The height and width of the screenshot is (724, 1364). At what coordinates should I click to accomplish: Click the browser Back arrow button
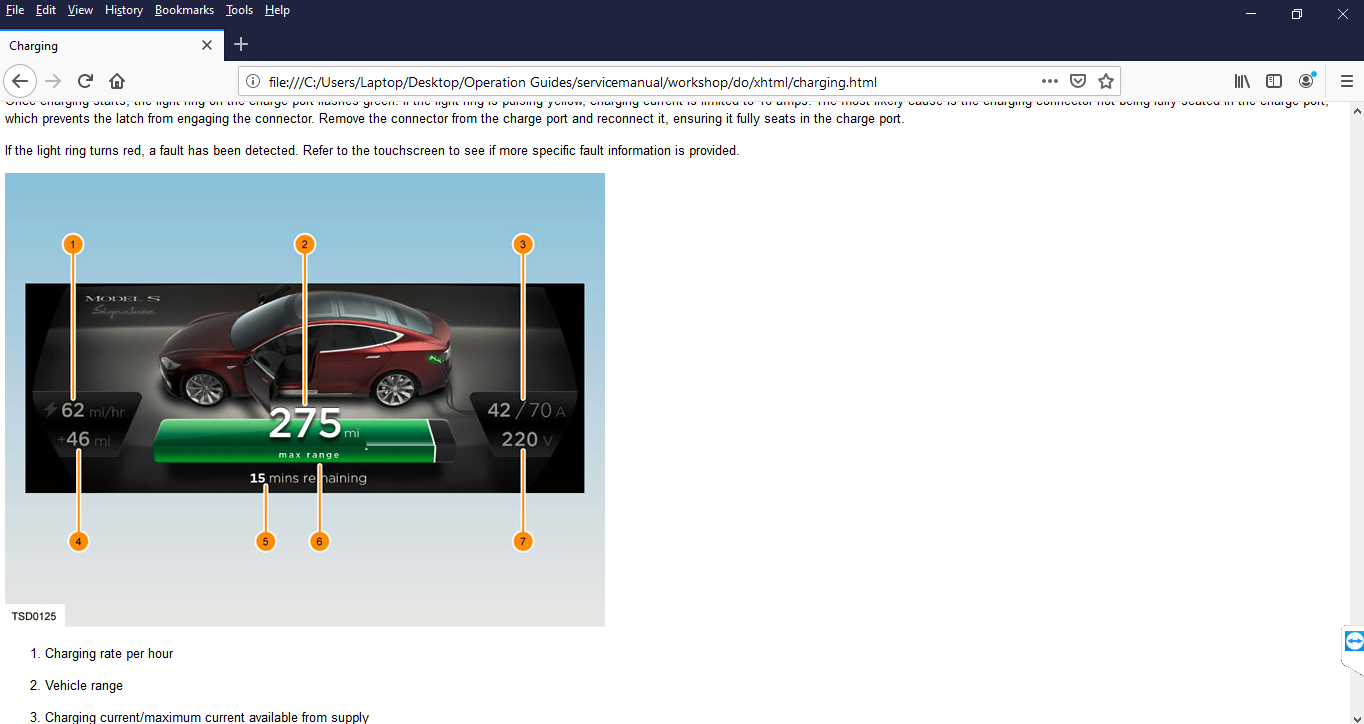(20, 81)
